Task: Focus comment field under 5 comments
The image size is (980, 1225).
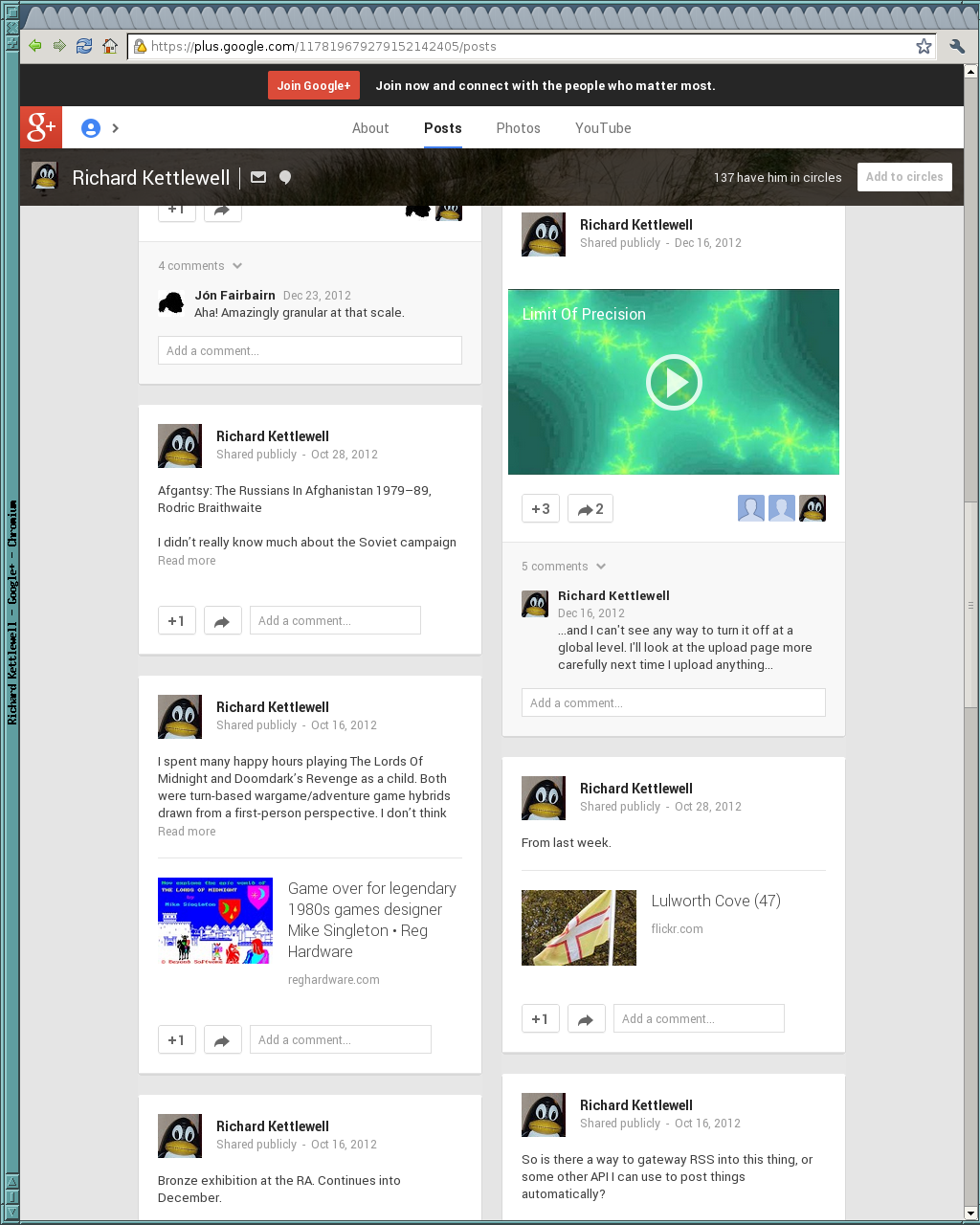Action: 674,702
